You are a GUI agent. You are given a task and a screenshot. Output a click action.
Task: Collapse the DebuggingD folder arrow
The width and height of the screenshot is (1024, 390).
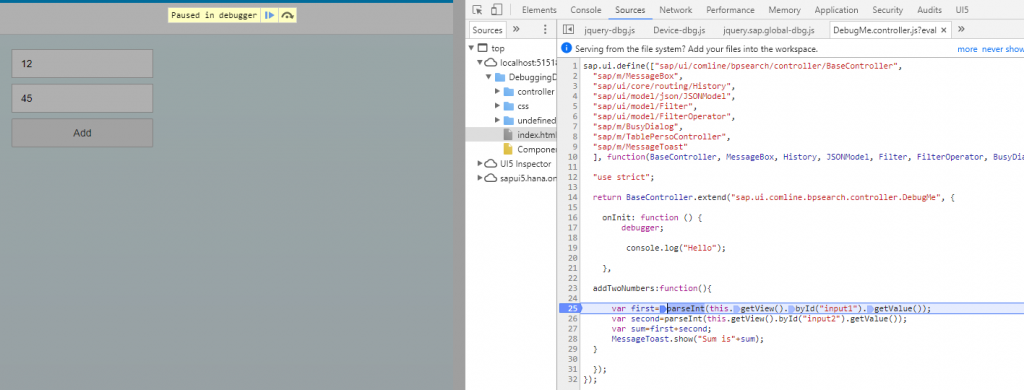tap(488, 77)
